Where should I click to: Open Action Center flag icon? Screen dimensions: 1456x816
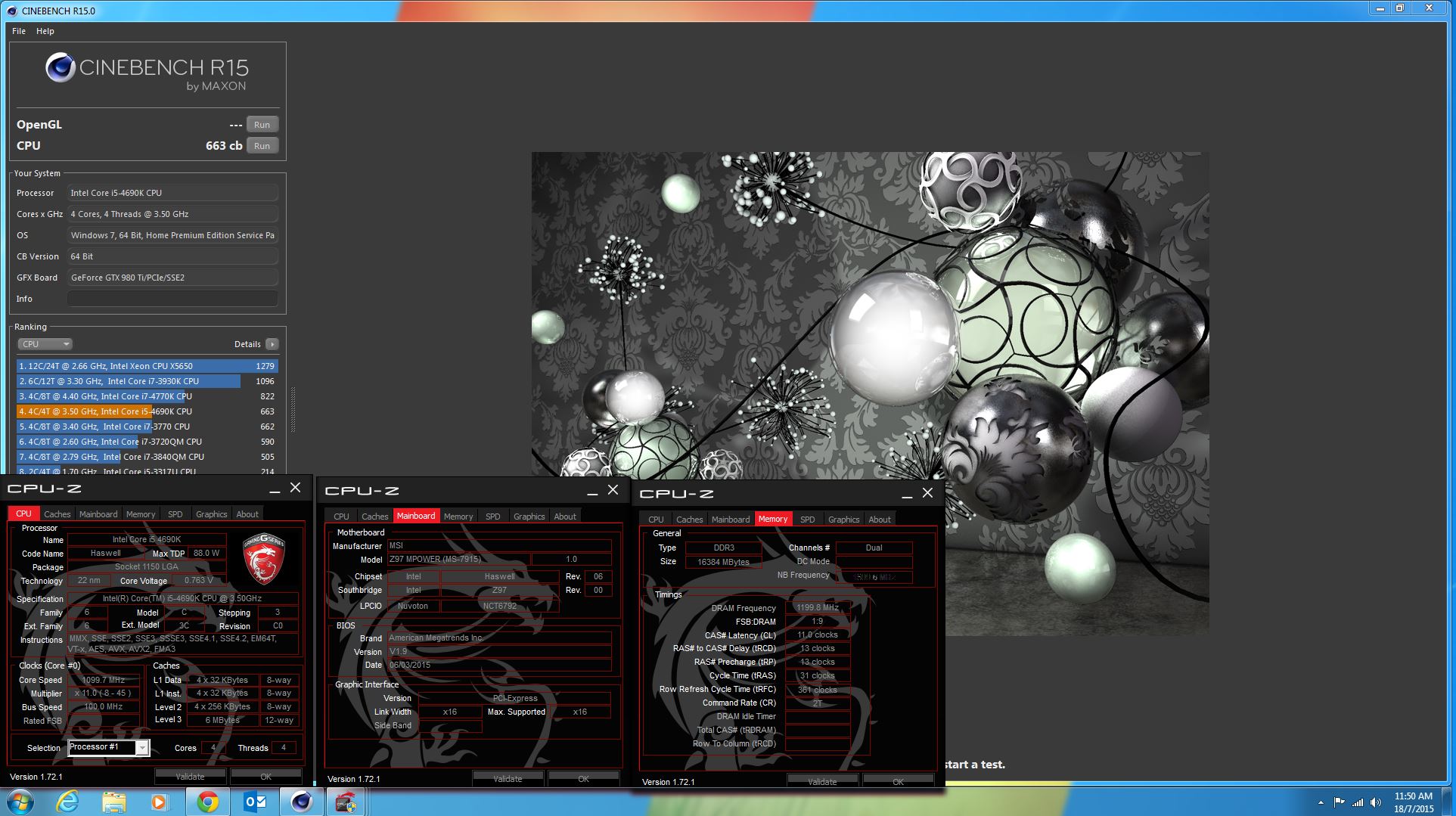pyautogui.click(x=1339, y=802)
